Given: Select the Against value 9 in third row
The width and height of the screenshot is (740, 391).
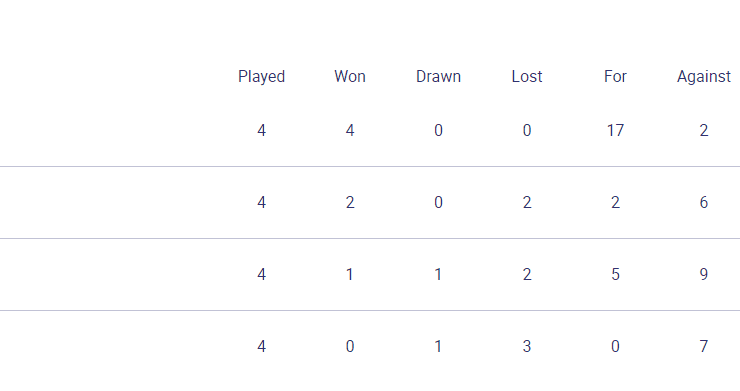Looking at the screenshot, I should 704,274.
